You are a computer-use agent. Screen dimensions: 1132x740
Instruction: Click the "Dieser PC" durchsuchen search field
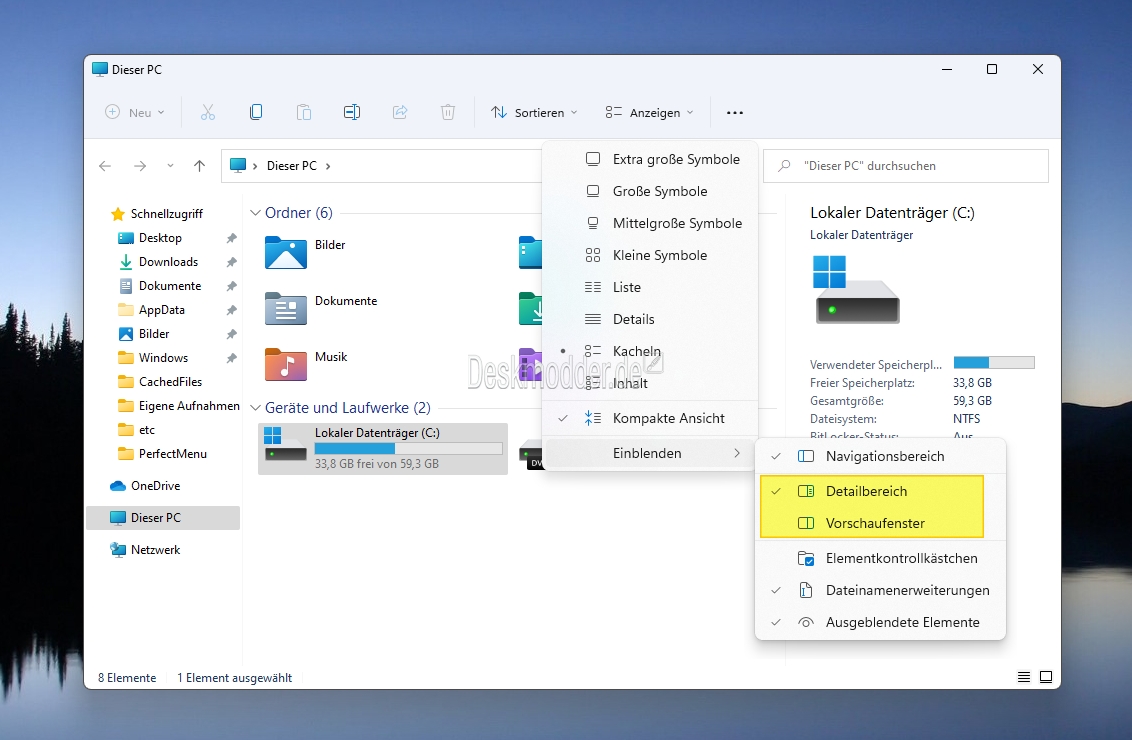point(905,166)
